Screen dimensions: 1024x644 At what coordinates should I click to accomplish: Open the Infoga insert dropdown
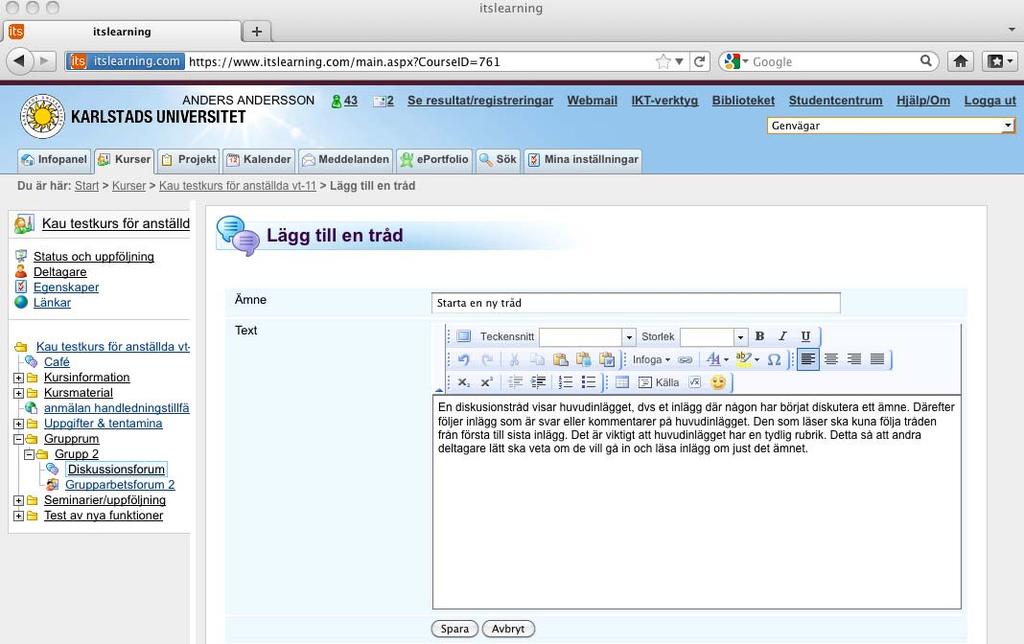[651, 359]
